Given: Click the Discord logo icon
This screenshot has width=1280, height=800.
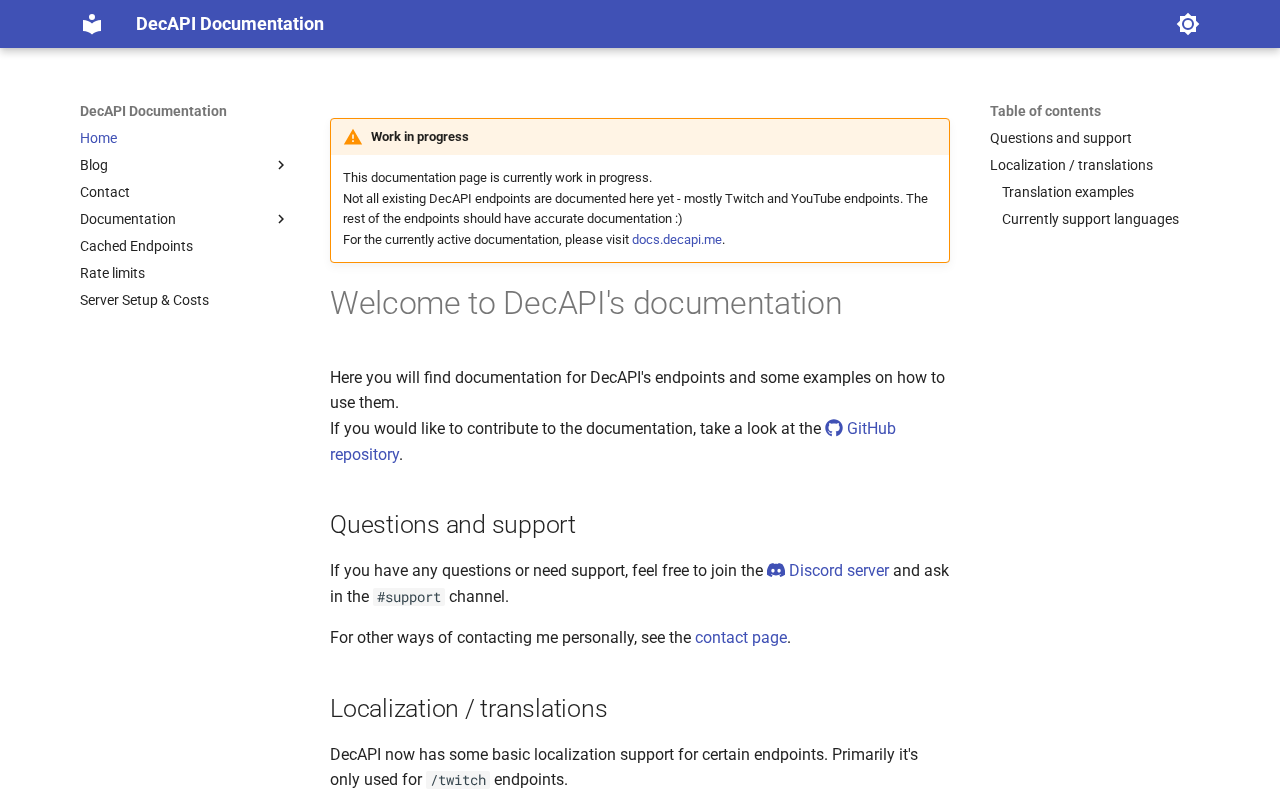Looking at the screenshot, I should click(776, 570).
